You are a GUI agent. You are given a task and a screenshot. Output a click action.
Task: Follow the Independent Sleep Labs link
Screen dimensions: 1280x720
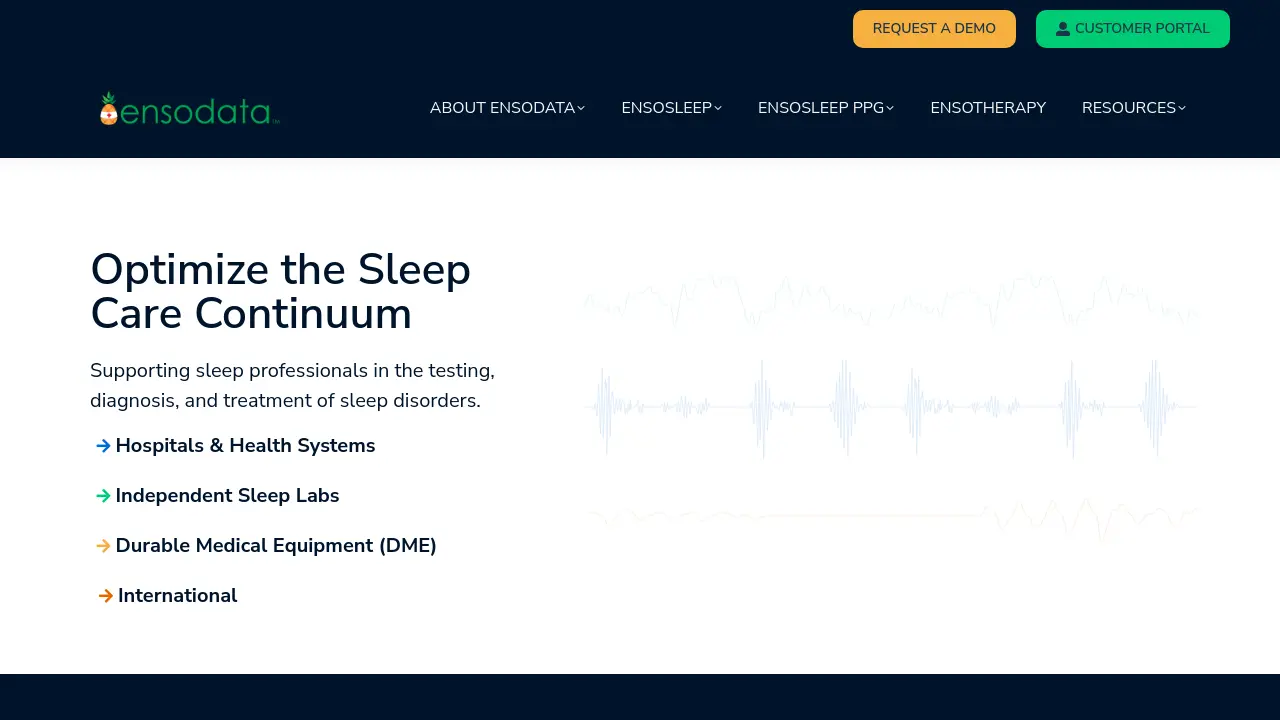[227, 496]
